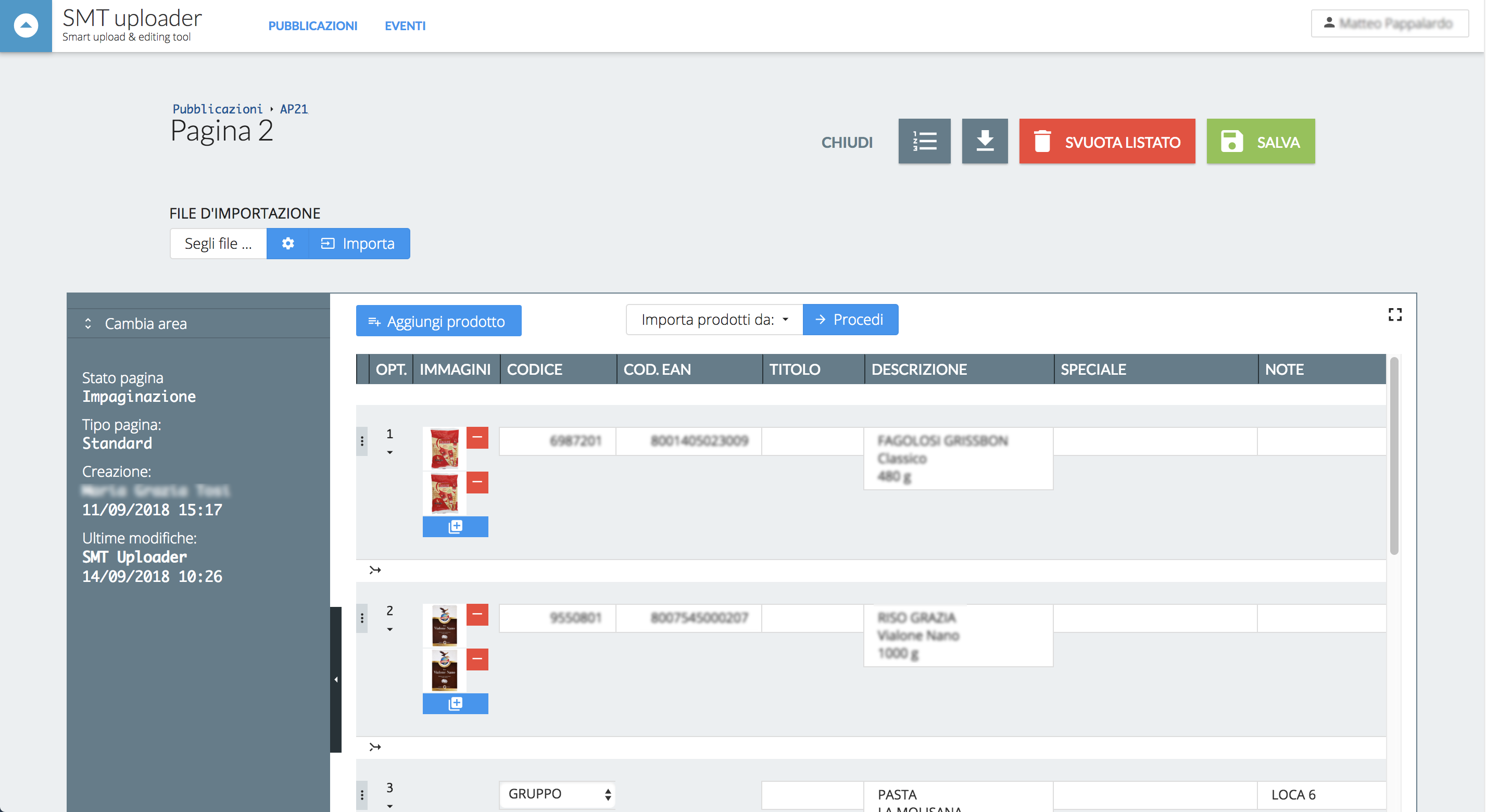Open the numbered list view button

[924, 141]
